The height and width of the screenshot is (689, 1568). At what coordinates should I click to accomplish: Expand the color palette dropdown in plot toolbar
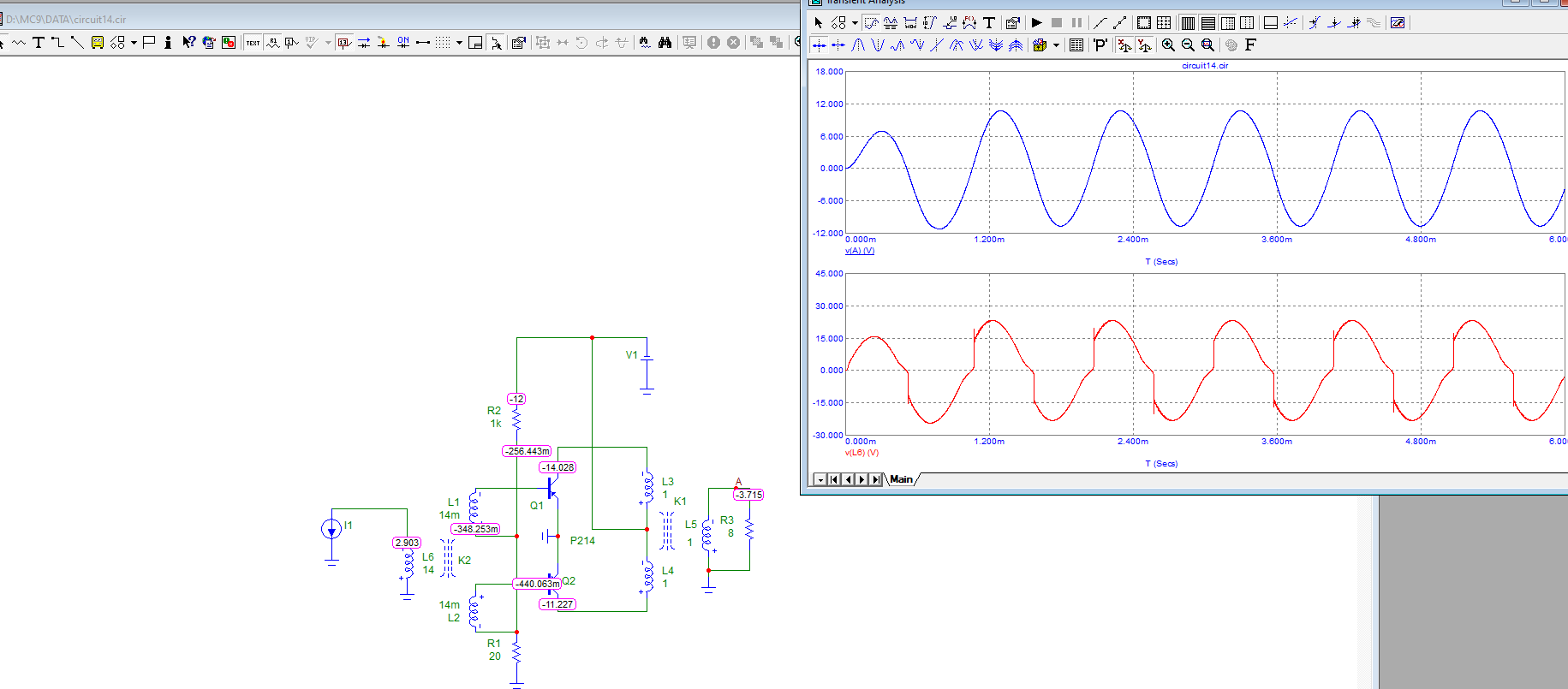click(1056, 45)
